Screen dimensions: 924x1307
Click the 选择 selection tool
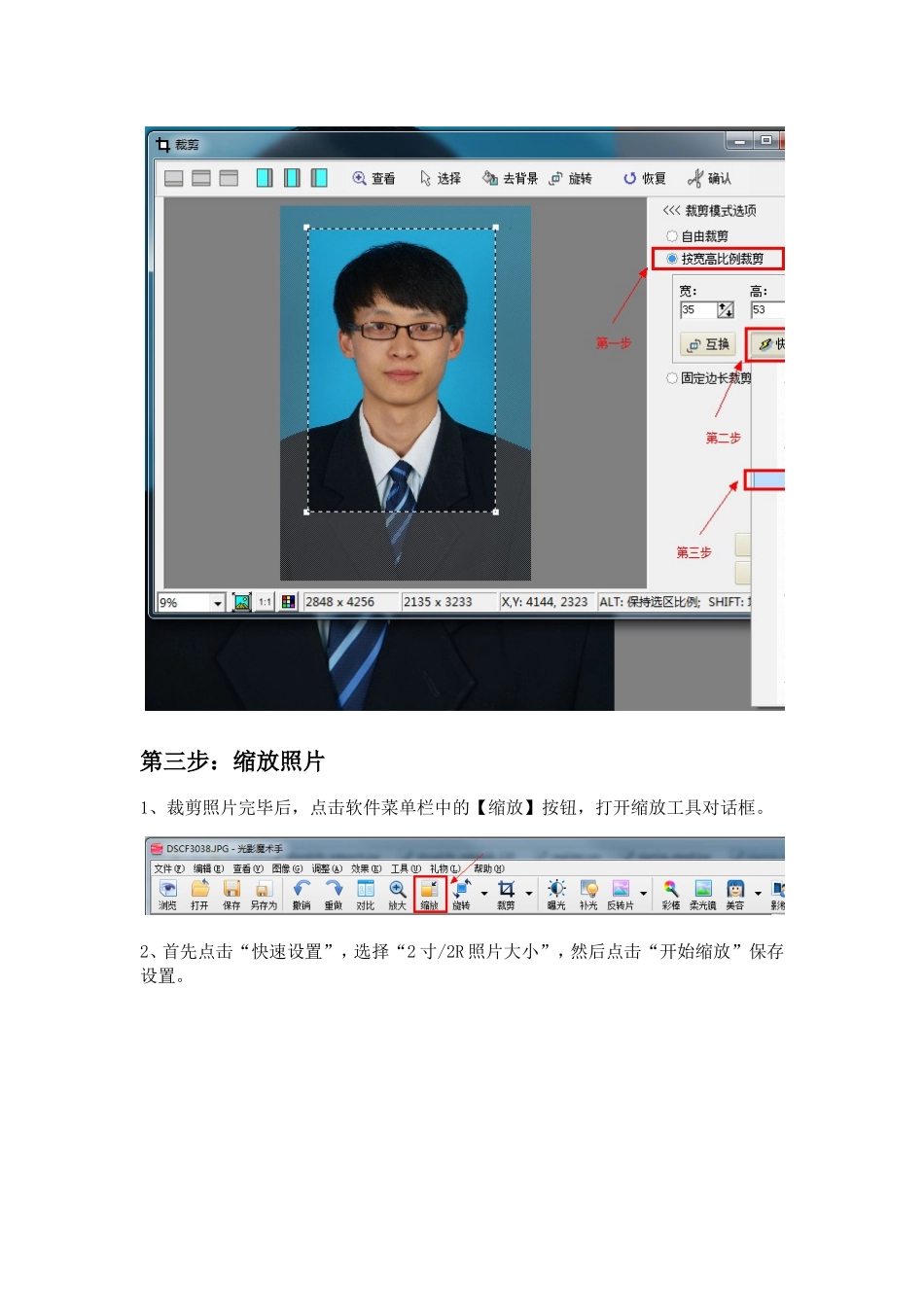441,178
